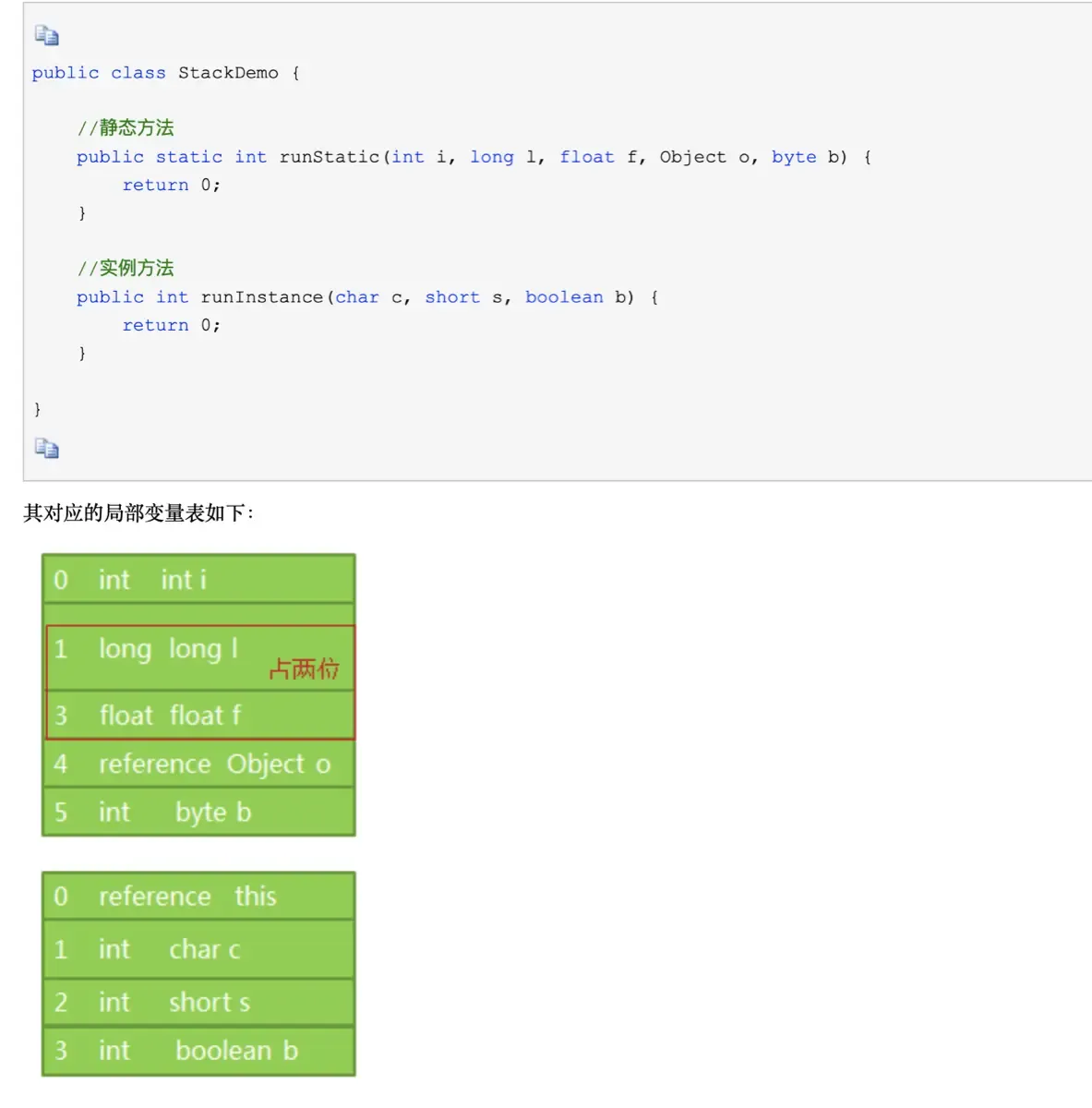Click the row '4 reference Object o'
The height and width of the screenshot is (1108, 1092).
click(x=198, y=764)
